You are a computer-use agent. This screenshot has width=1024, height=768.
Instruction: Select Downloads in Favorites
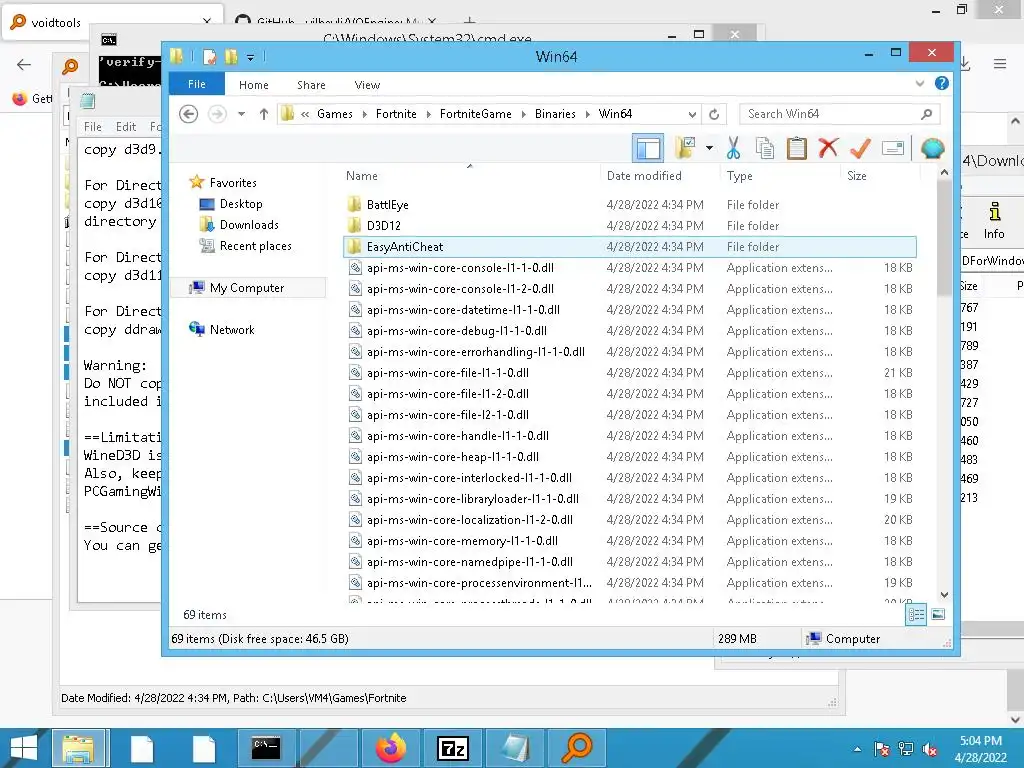249,225
